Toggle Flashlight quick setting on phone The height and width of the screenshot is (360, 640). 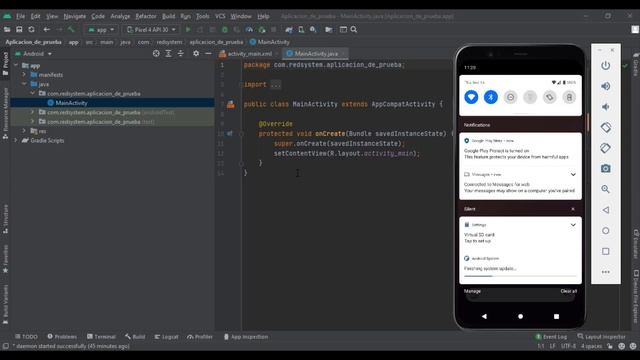pyautogui.click(x=530, y=97)
